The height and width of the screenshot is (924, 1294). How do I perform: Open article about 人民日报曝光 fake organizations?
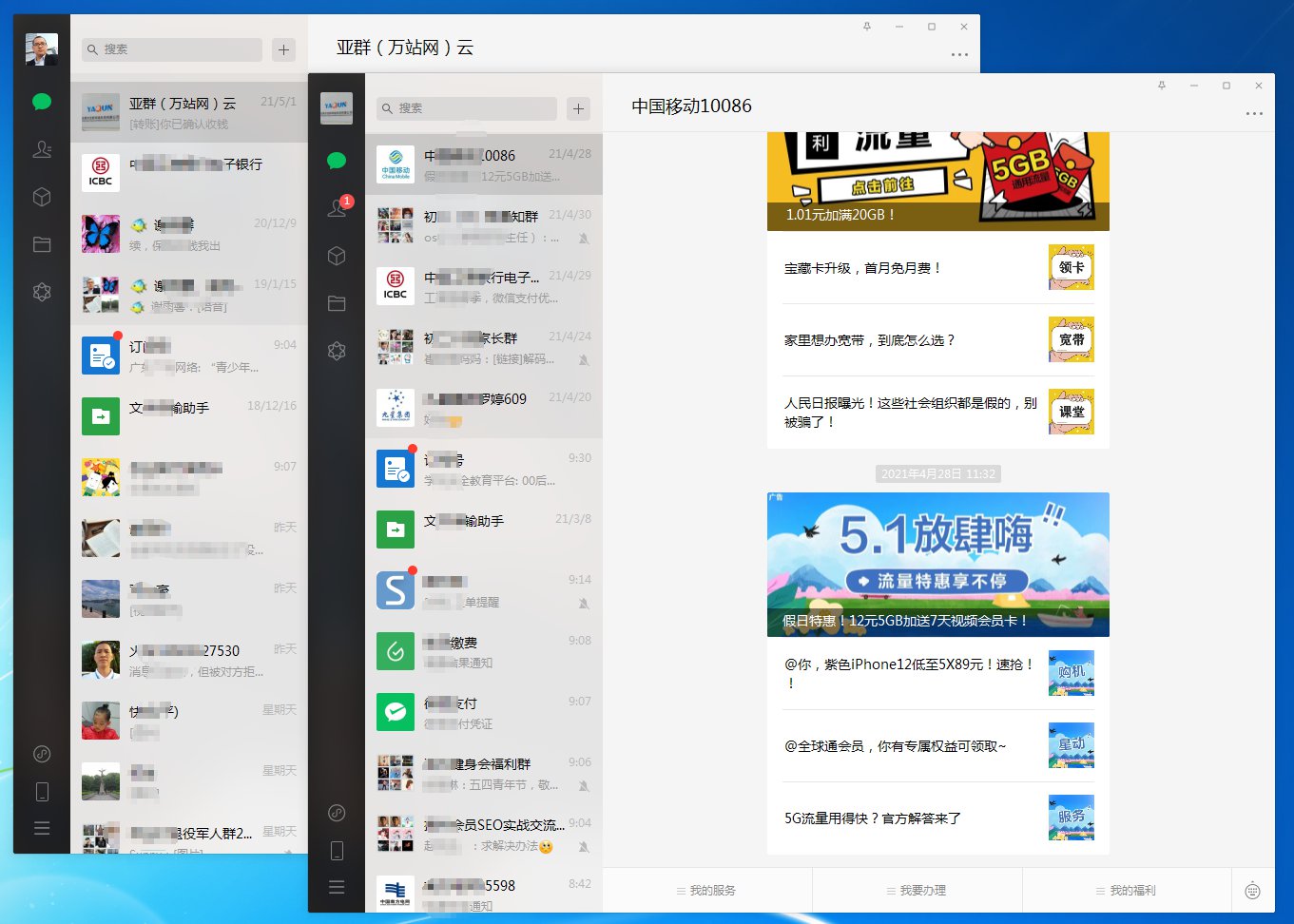click(x=938, y=413)
